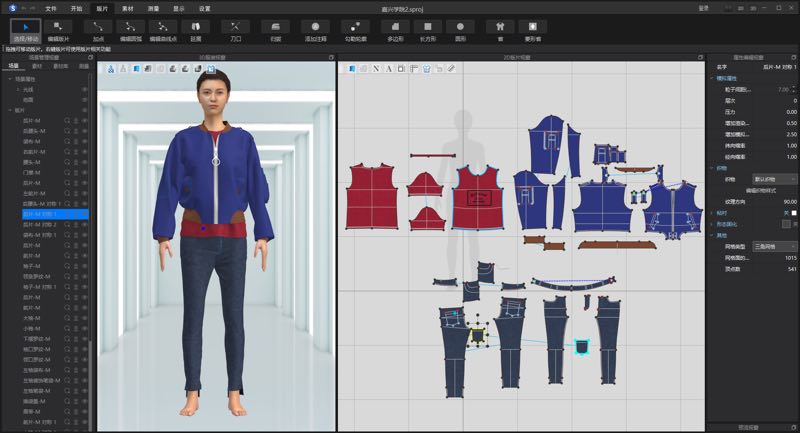800x433 pixels.
Task: Pick the 多边形 polygon tool
Action: click(x=395, y=31)
